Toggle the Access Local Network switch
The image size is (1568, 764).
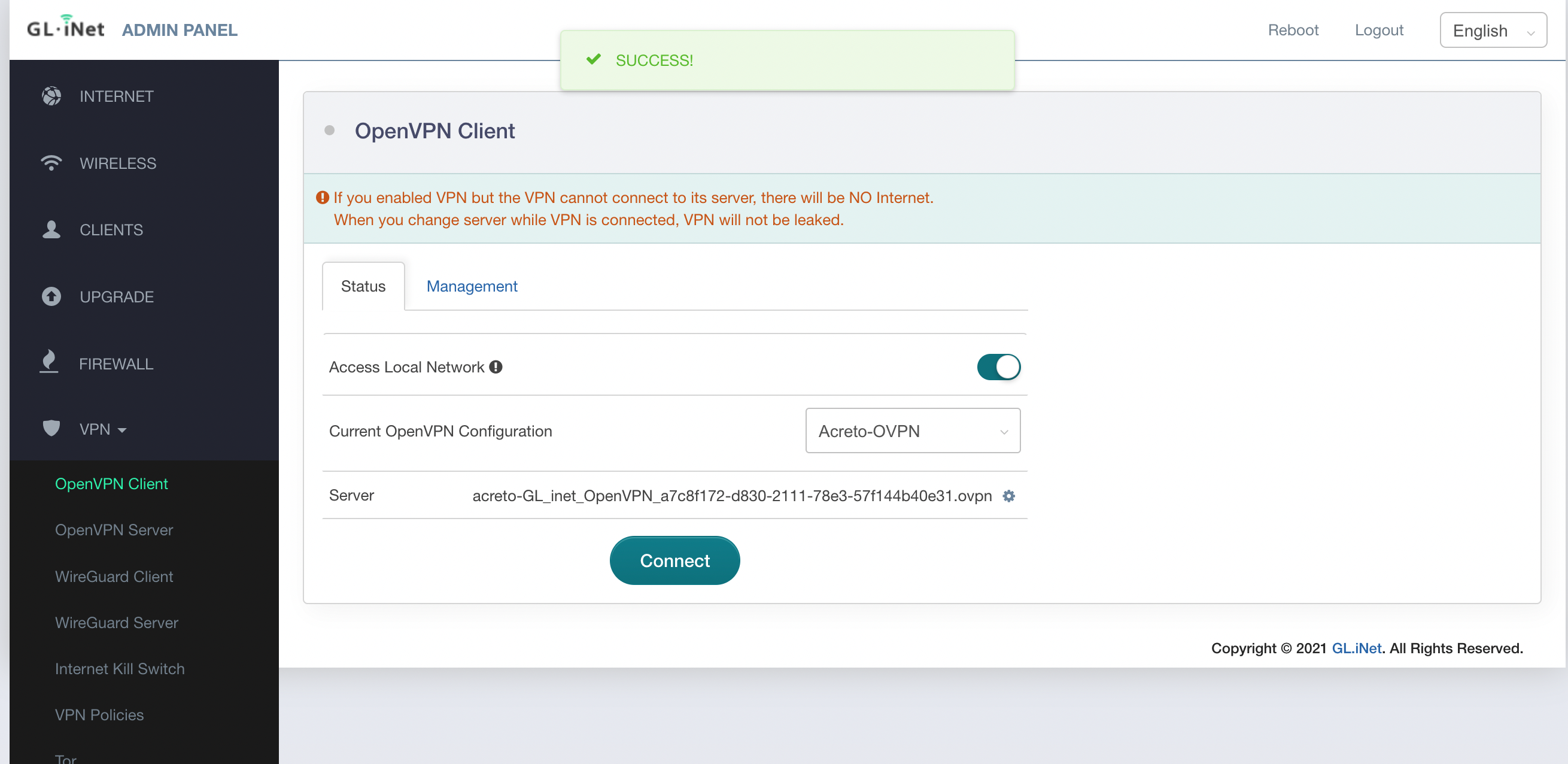998,367
